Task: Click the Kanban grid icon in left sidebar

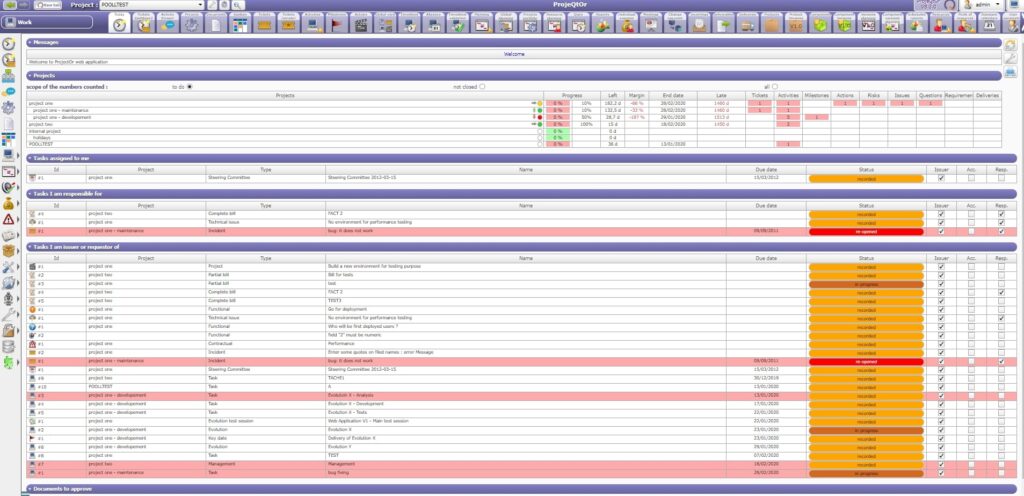Action: pyautogui.click(x=8, y=139)
